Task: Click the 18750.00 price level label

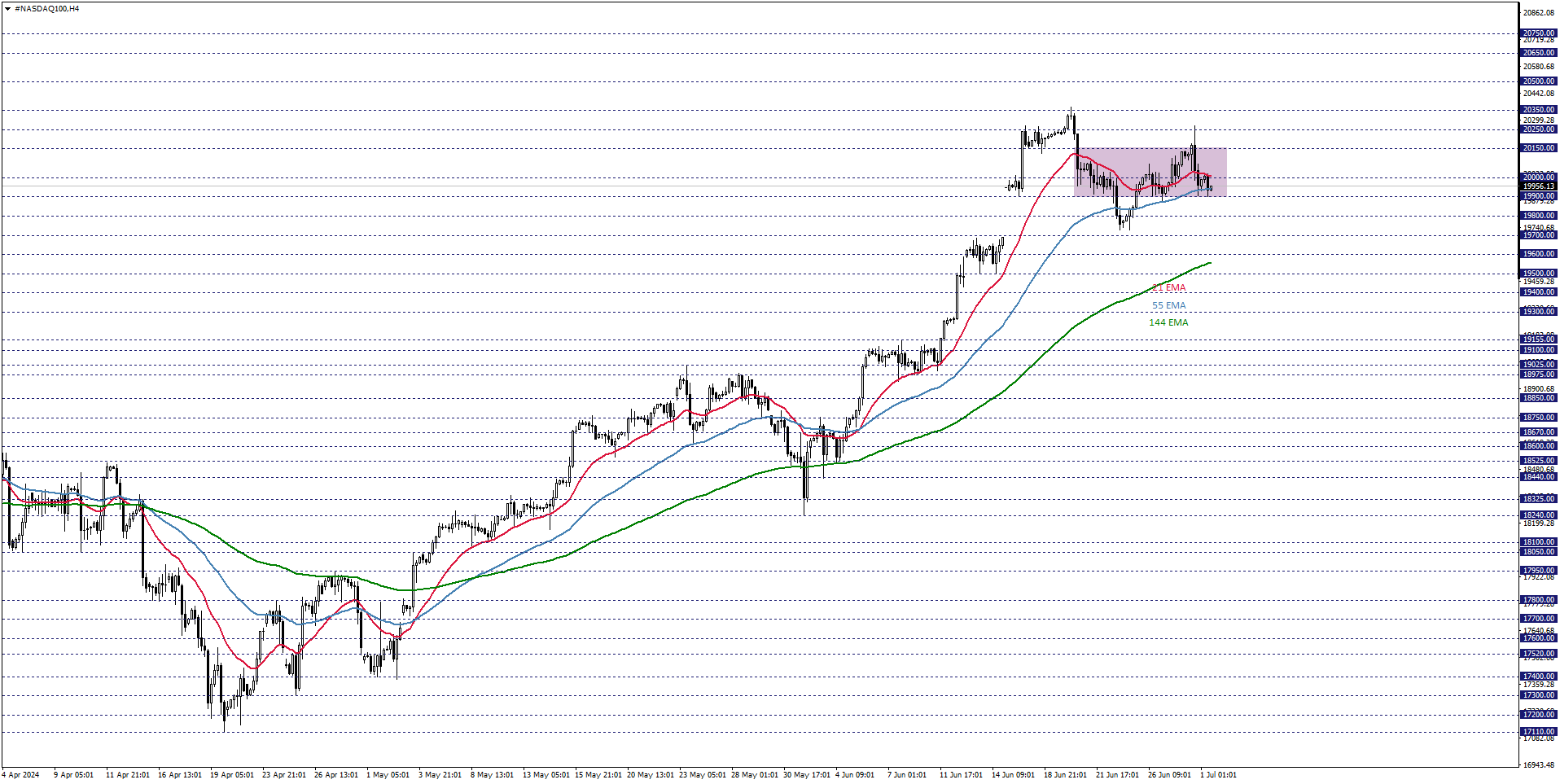Action: 1539,418
